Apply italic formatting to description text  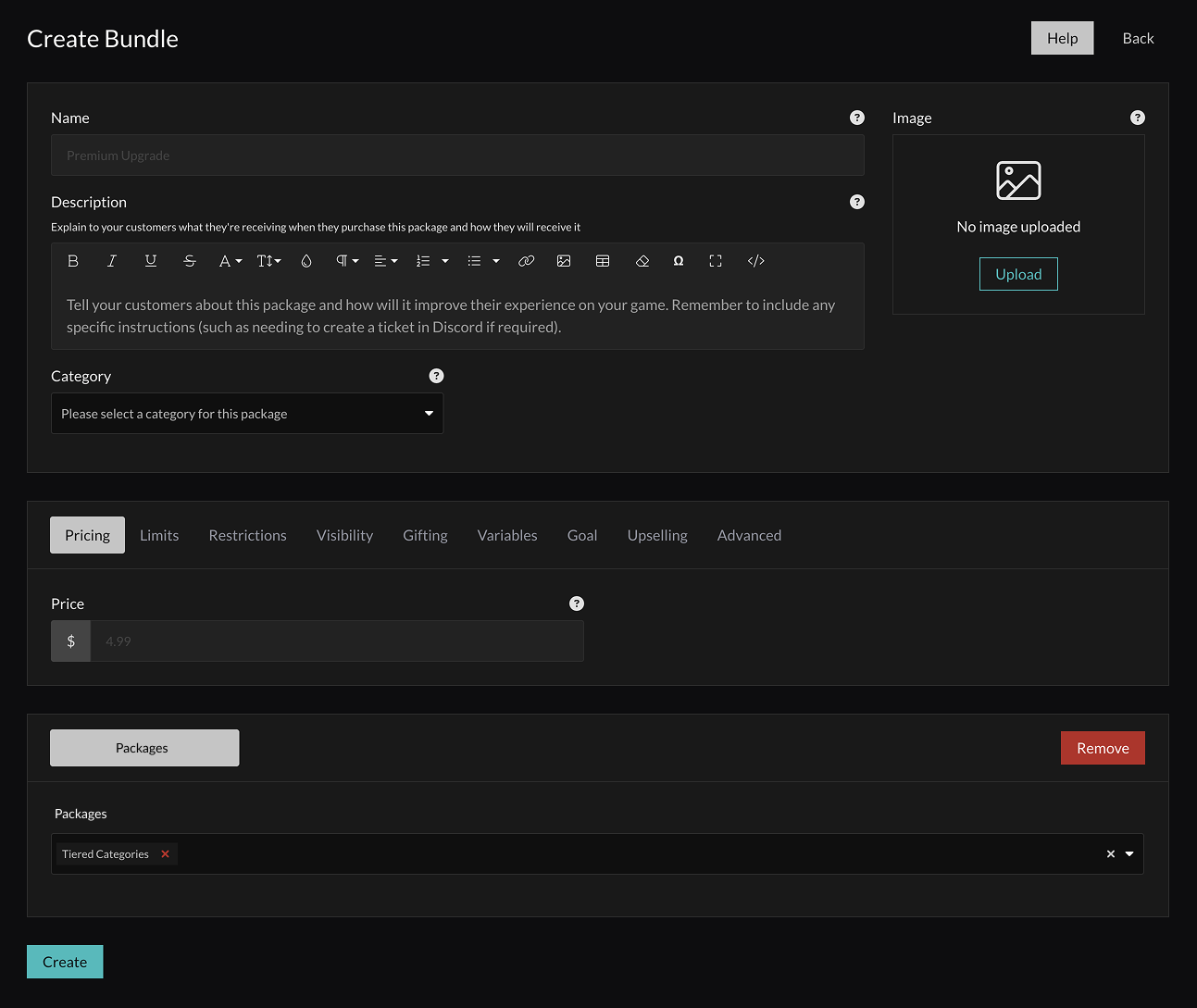112,260
